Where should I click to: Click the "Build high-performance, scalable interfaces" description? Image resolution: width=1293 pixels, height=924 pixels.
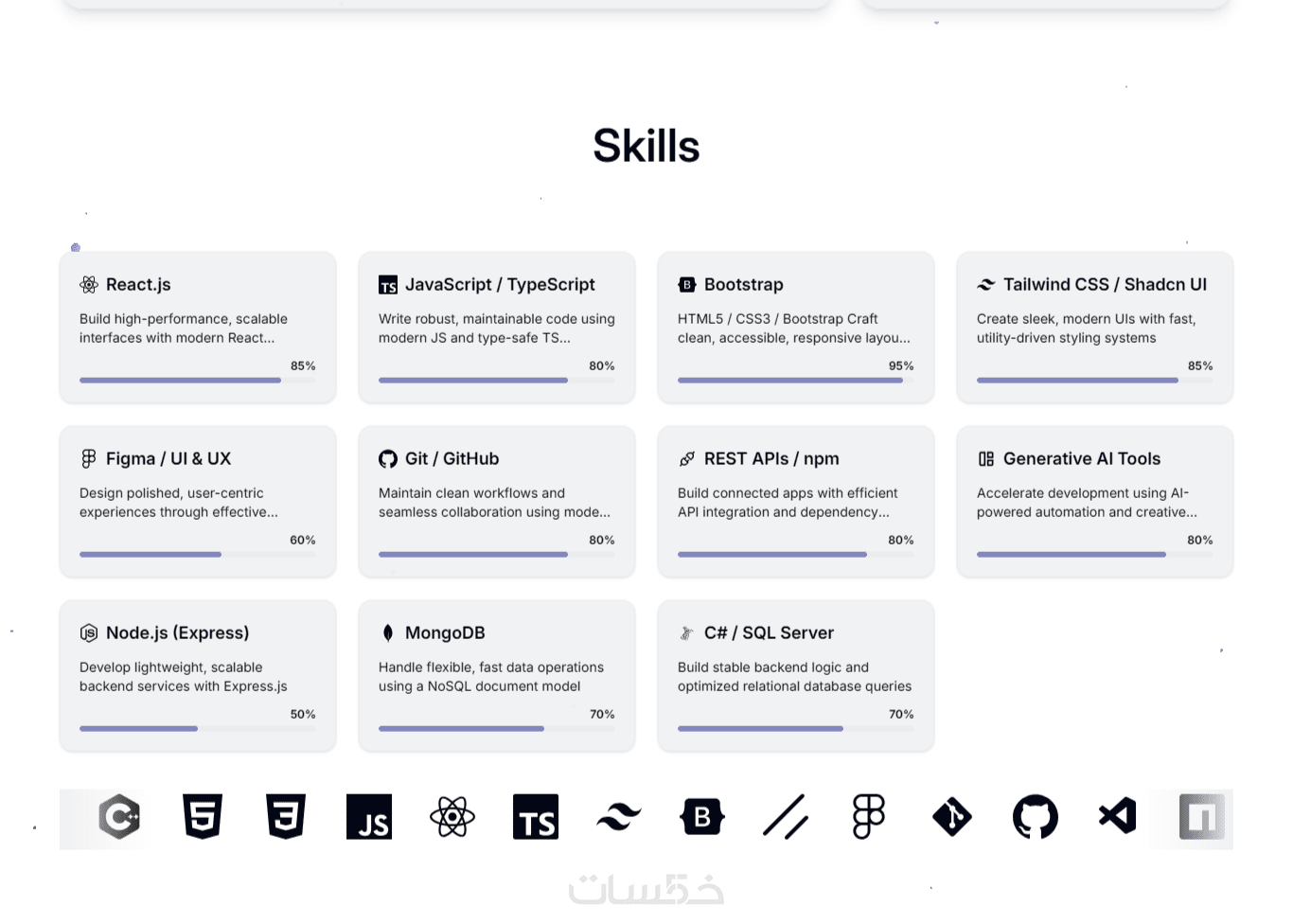click(x=184, y=329)
